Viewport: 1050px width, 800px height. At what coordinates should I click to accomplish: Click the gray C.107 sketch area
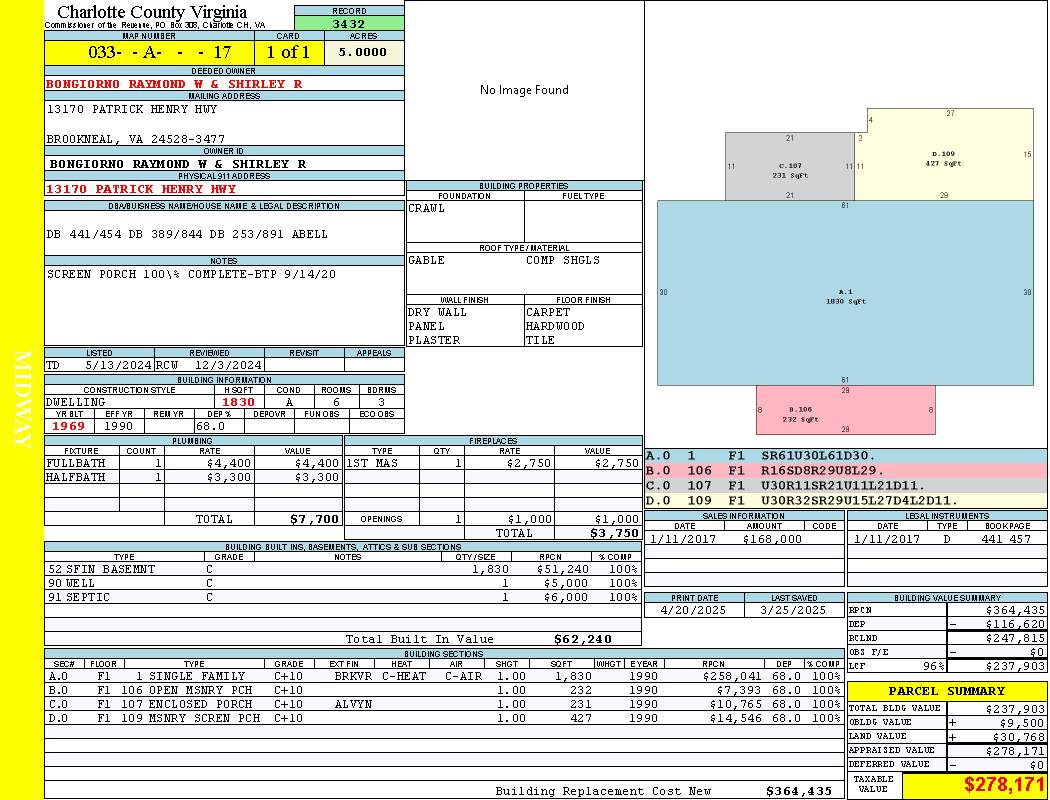point(790,167)
